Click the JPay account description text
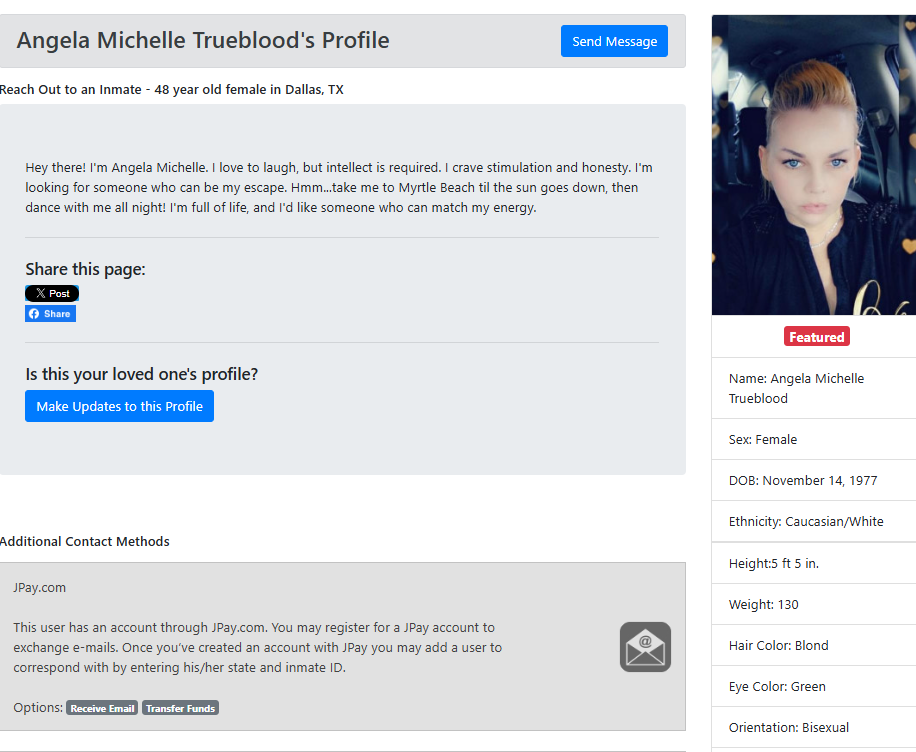916x752 pixels. [x=258, y=647]
